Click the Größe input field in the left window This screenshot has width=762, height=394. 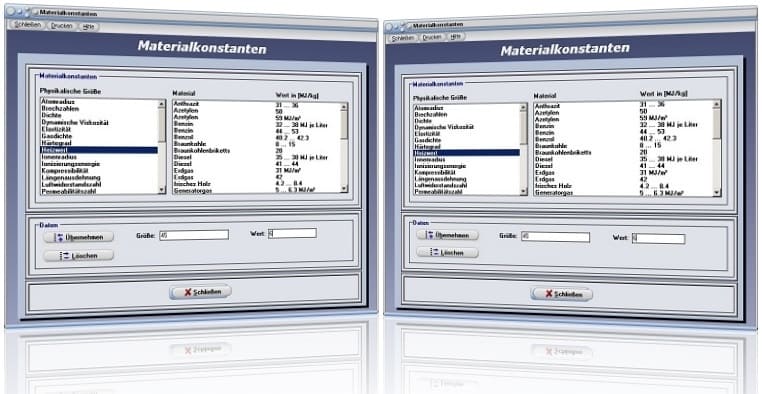pos(194,235)
